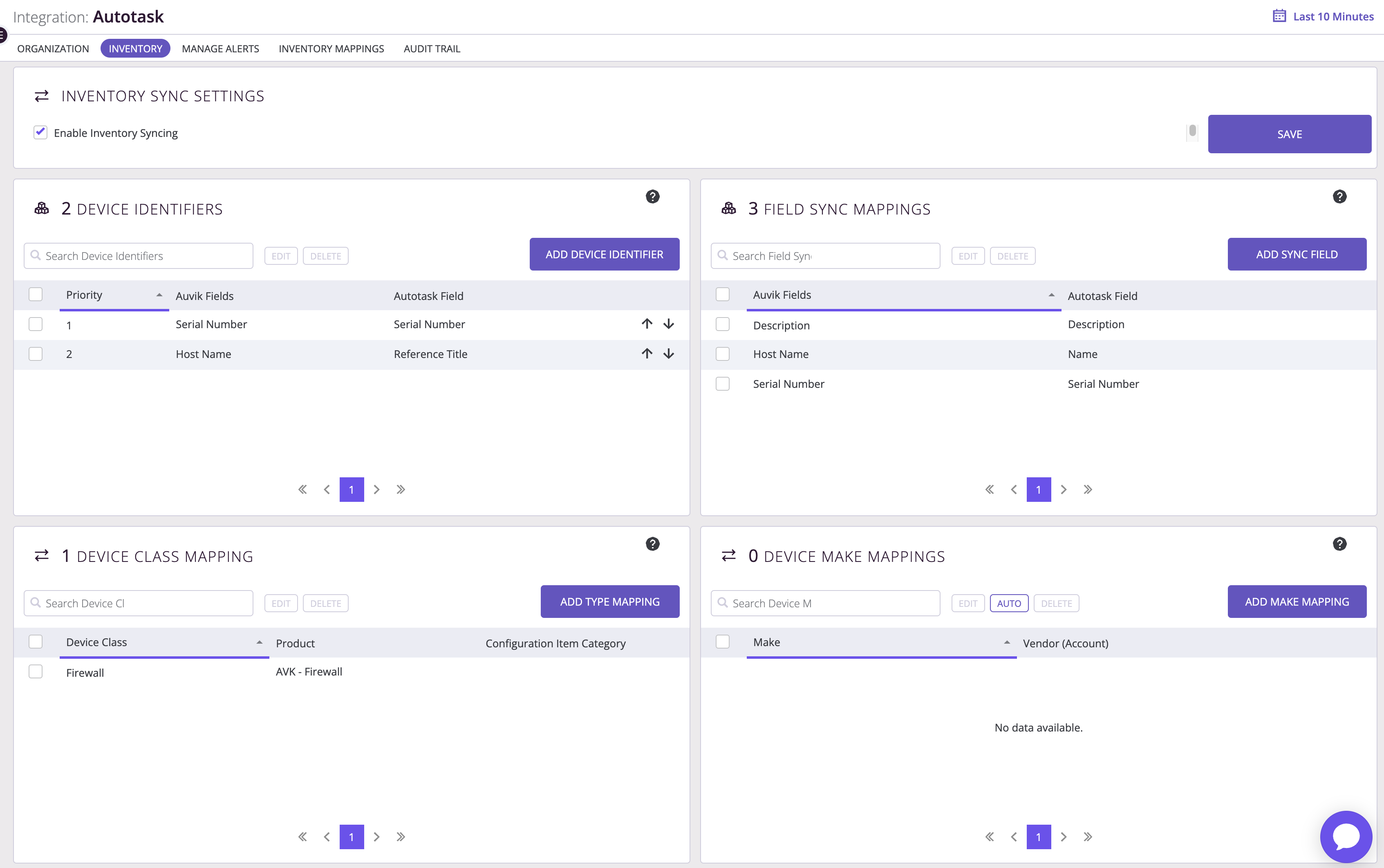
Task: Check the Host Name field sync mapping row
Action: 723,354
